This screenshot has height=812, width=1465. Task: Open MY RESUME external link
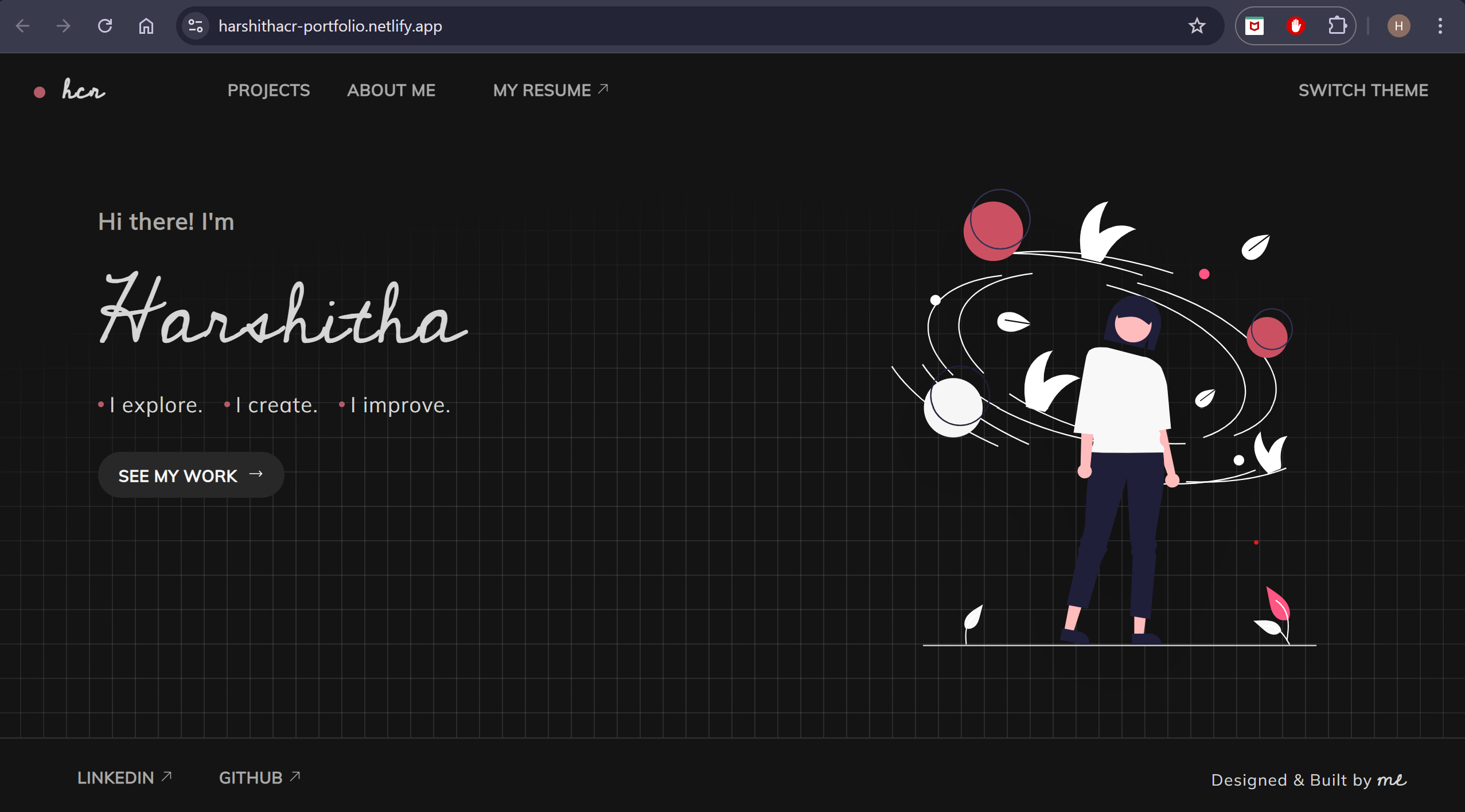[x=550, y=91]
